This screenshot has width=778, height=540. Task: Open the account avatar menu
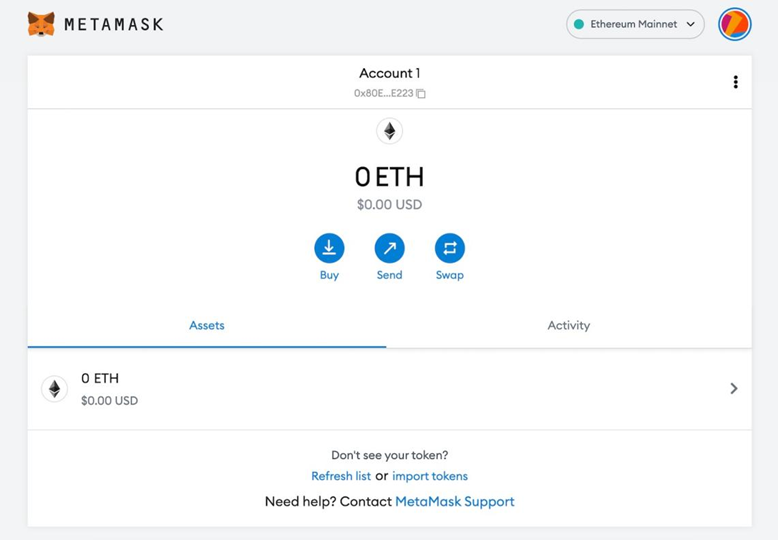[x=735, y=24]
